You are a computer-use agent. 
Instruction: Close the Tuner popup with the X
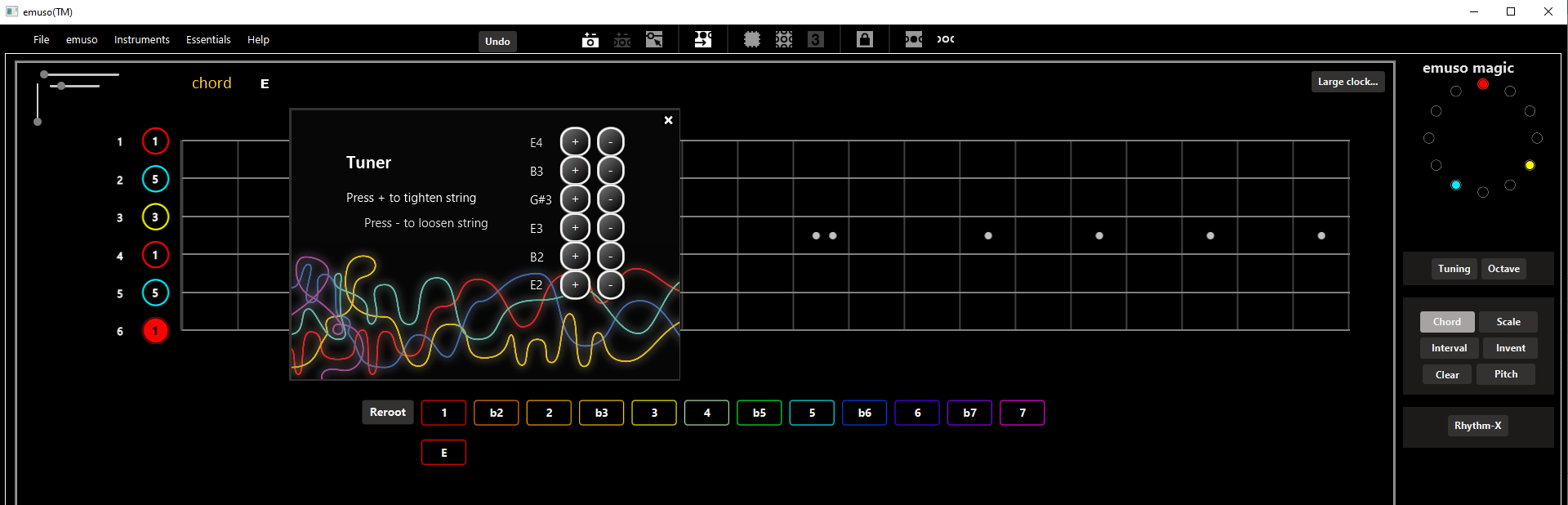point(668,120)
